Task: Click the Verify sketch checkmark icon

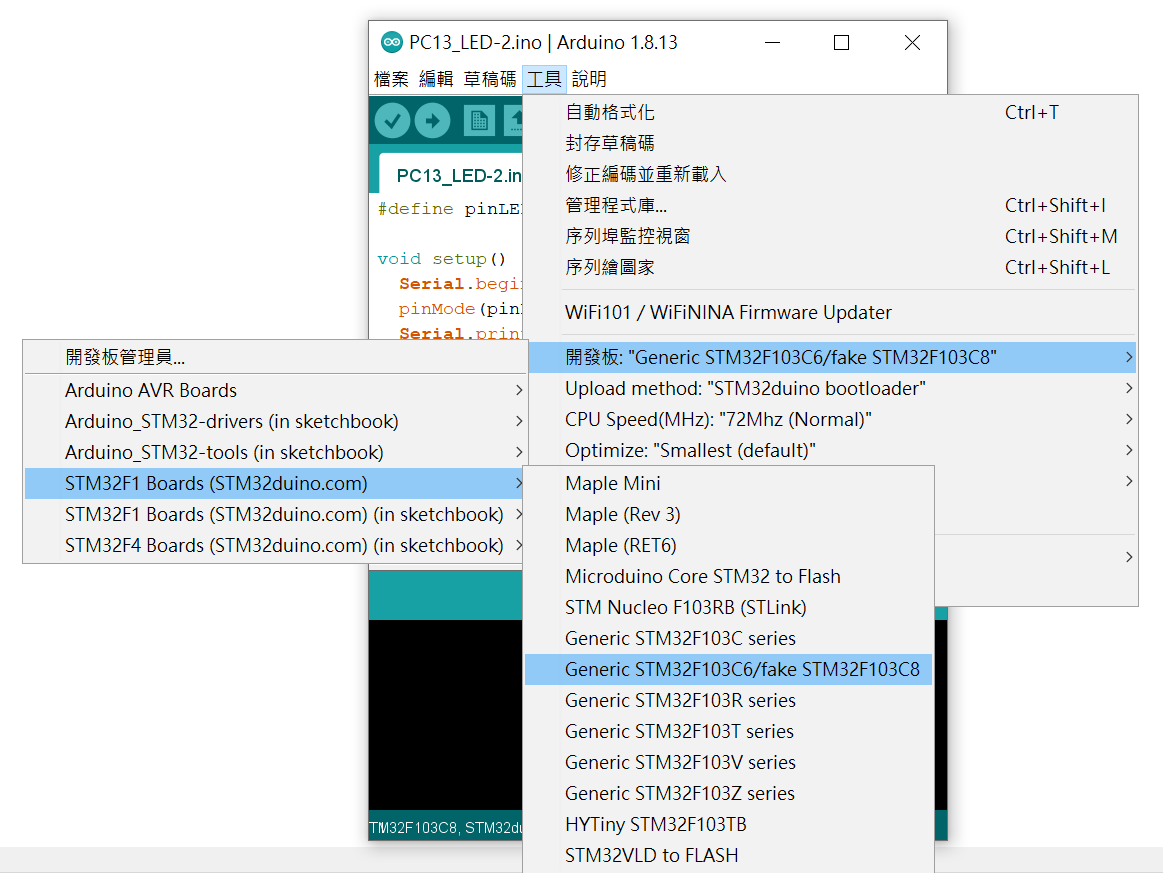Action: pyautogui.click(x=392, y=120)
